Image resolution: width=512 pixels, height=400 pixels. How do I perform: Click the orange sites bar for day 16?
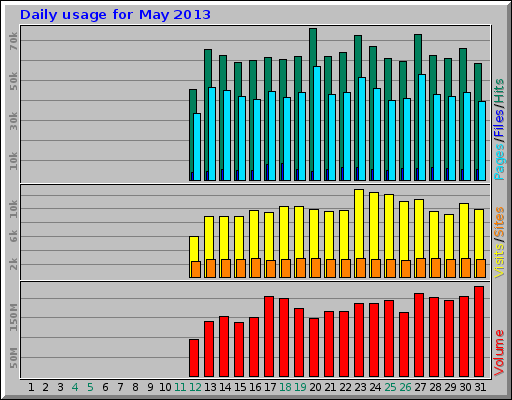(x=256, y=268)
